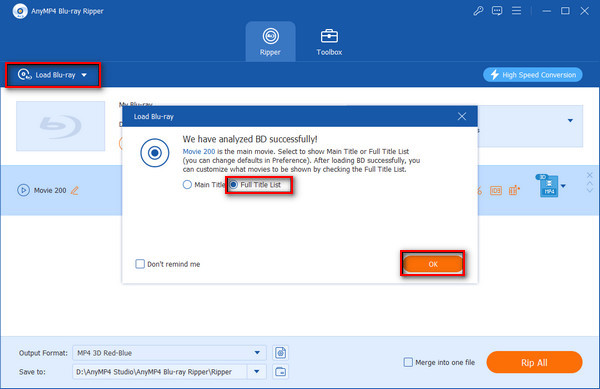
Task: Rename Movie 200 with pencil icon
Action: [75, 190]
